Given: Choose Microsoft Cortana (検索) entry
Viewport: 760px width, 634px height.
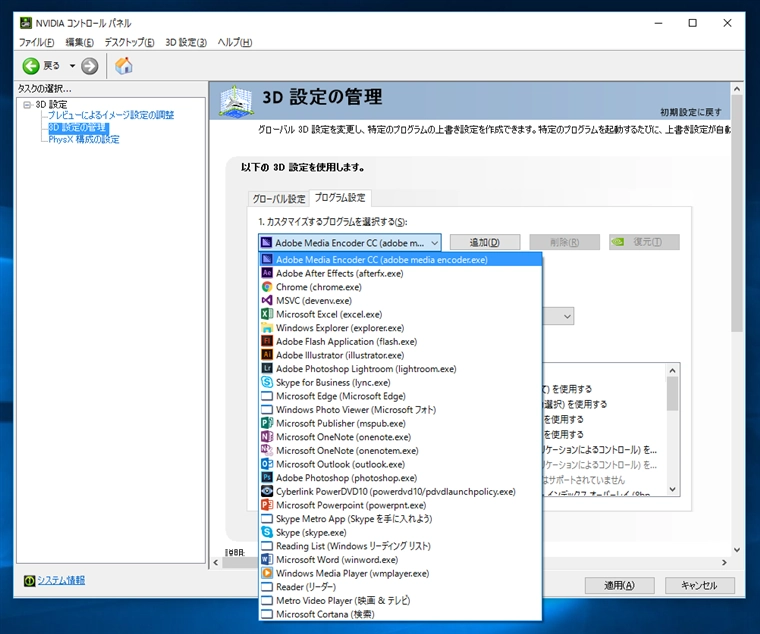Looking at the screenshot, I should pos(400,614).
